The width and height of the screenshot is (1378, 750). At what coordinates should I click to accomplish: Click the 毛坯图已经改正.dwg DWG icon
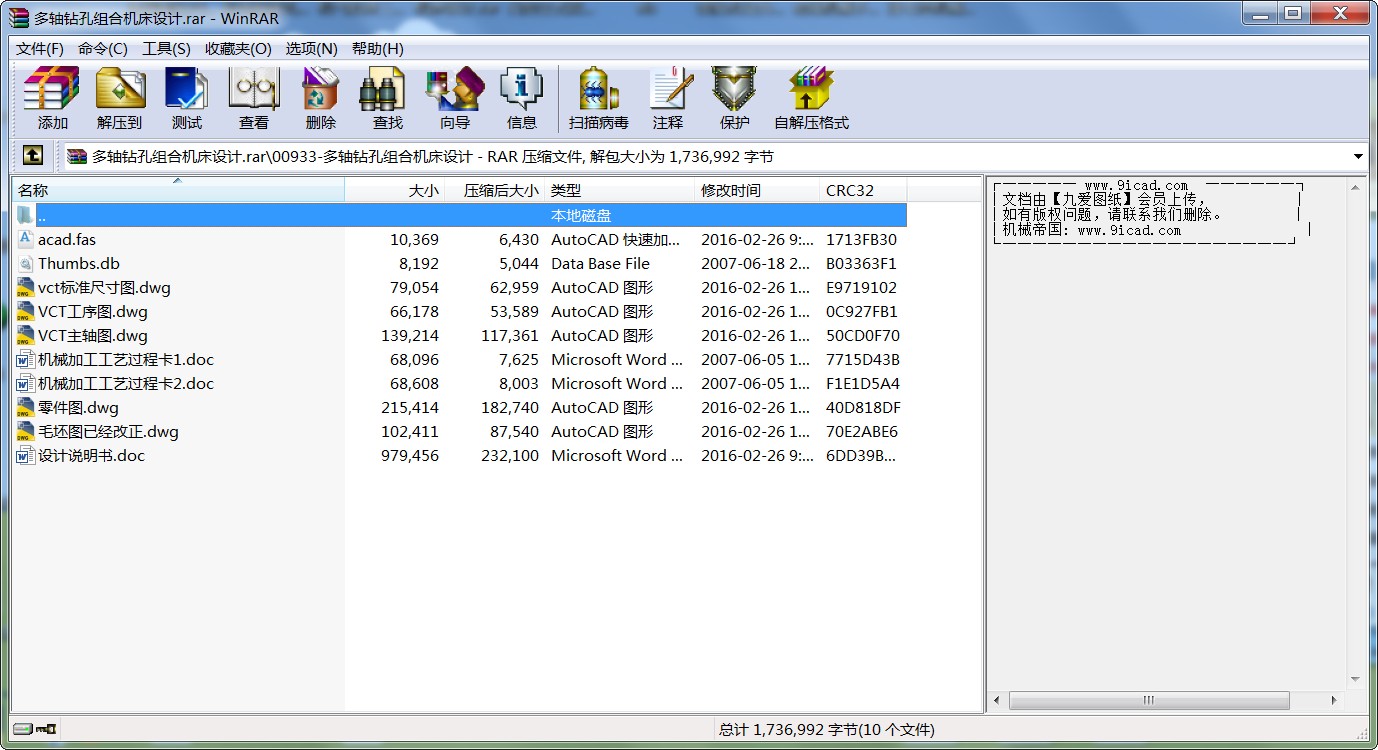(26, 431)
